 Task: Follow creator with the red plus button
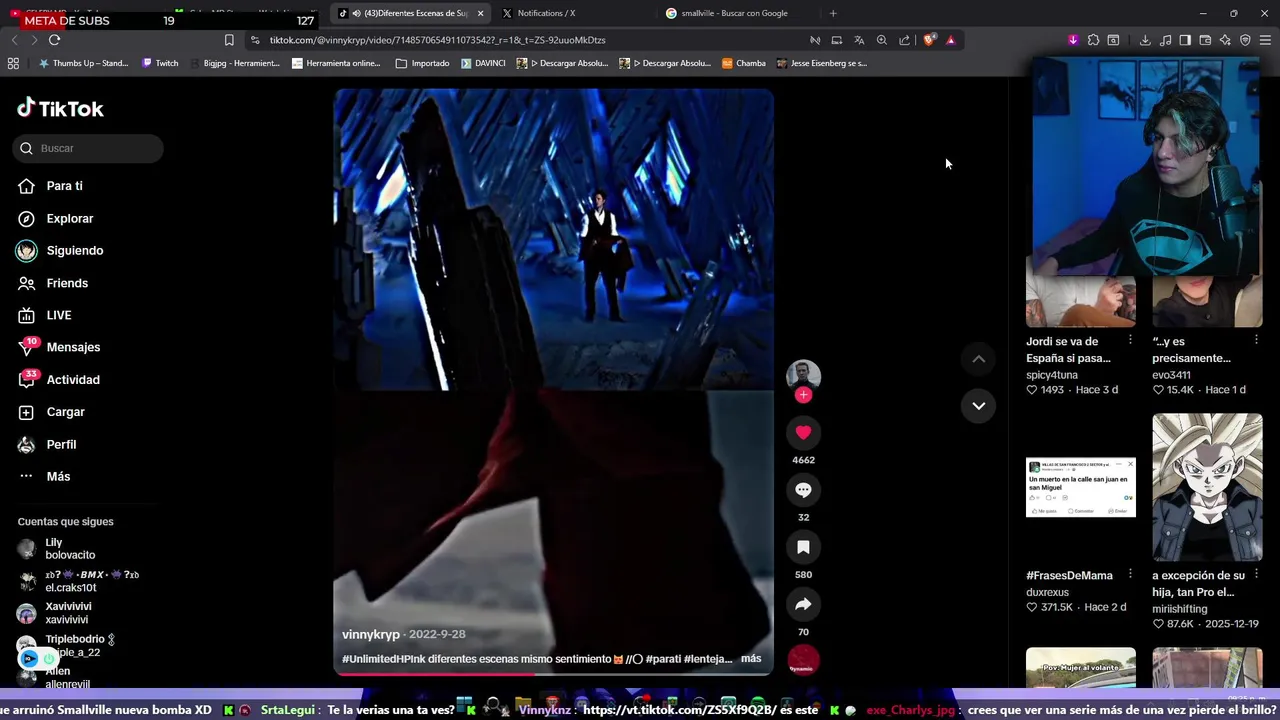coord(803,395)
